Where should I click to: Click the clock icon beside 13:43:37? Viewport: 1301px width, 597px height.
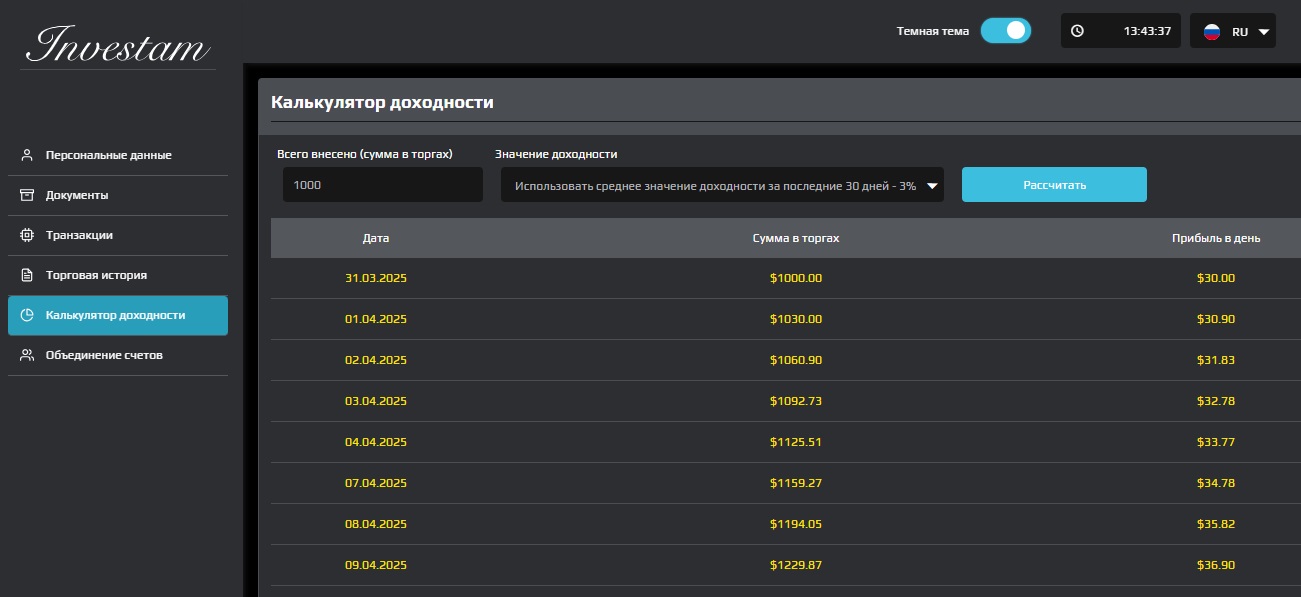[x=1078, y=30]
